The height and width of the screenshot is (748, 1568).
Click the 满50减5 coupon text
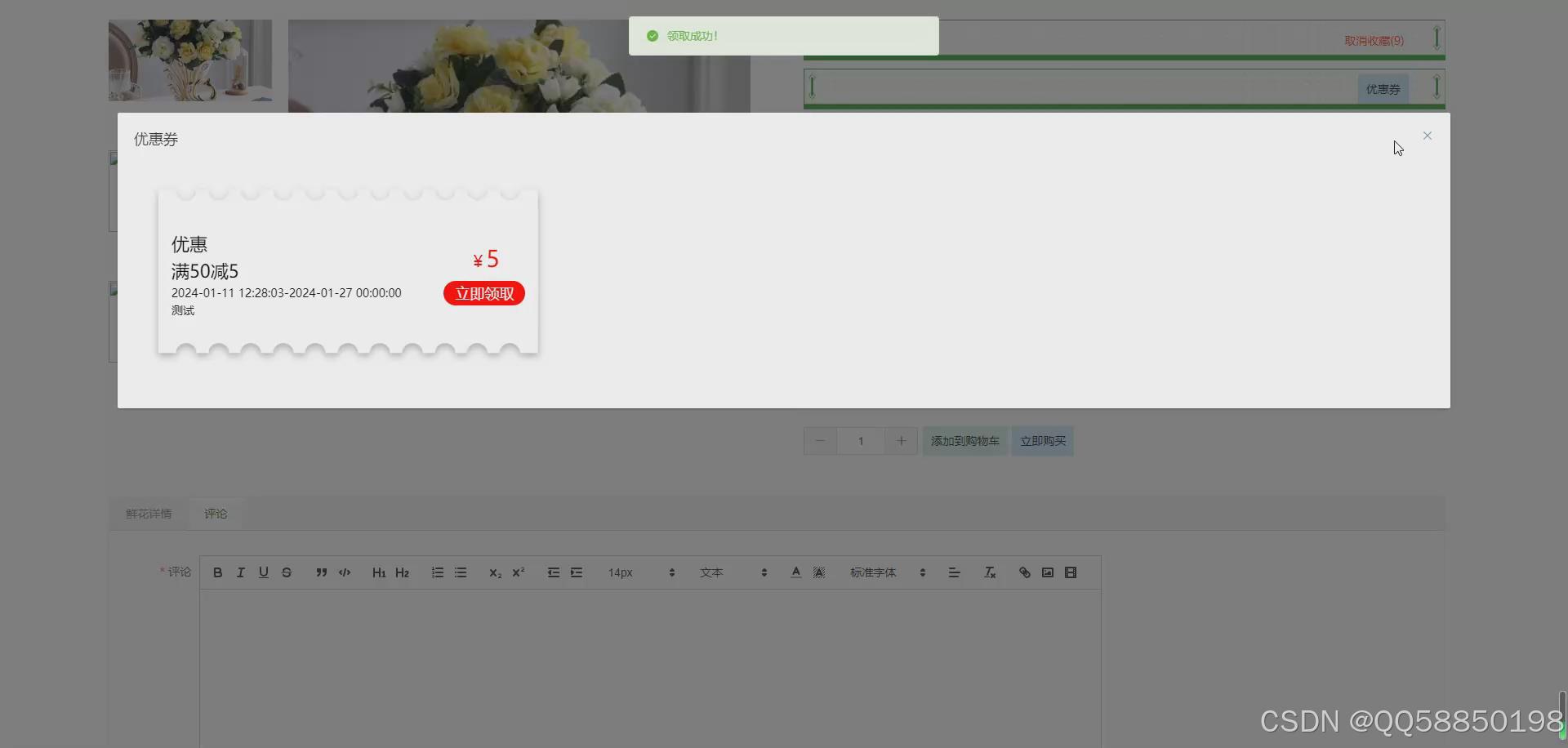click(205, 271)
